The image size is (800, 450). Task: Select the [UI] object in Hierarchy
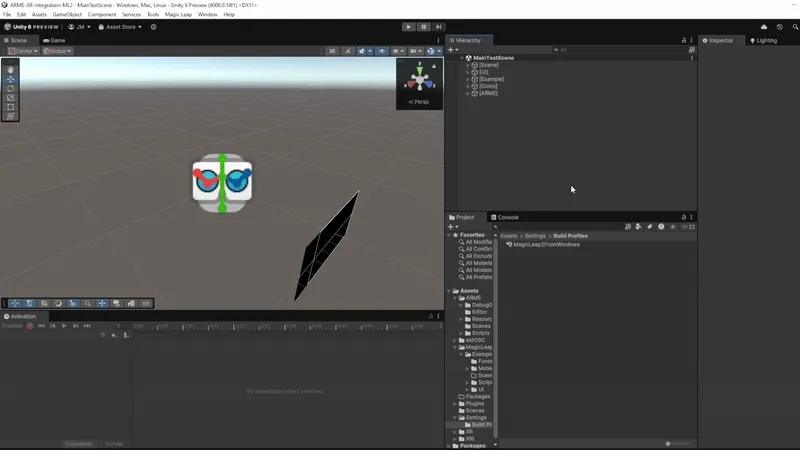point(484,72)
